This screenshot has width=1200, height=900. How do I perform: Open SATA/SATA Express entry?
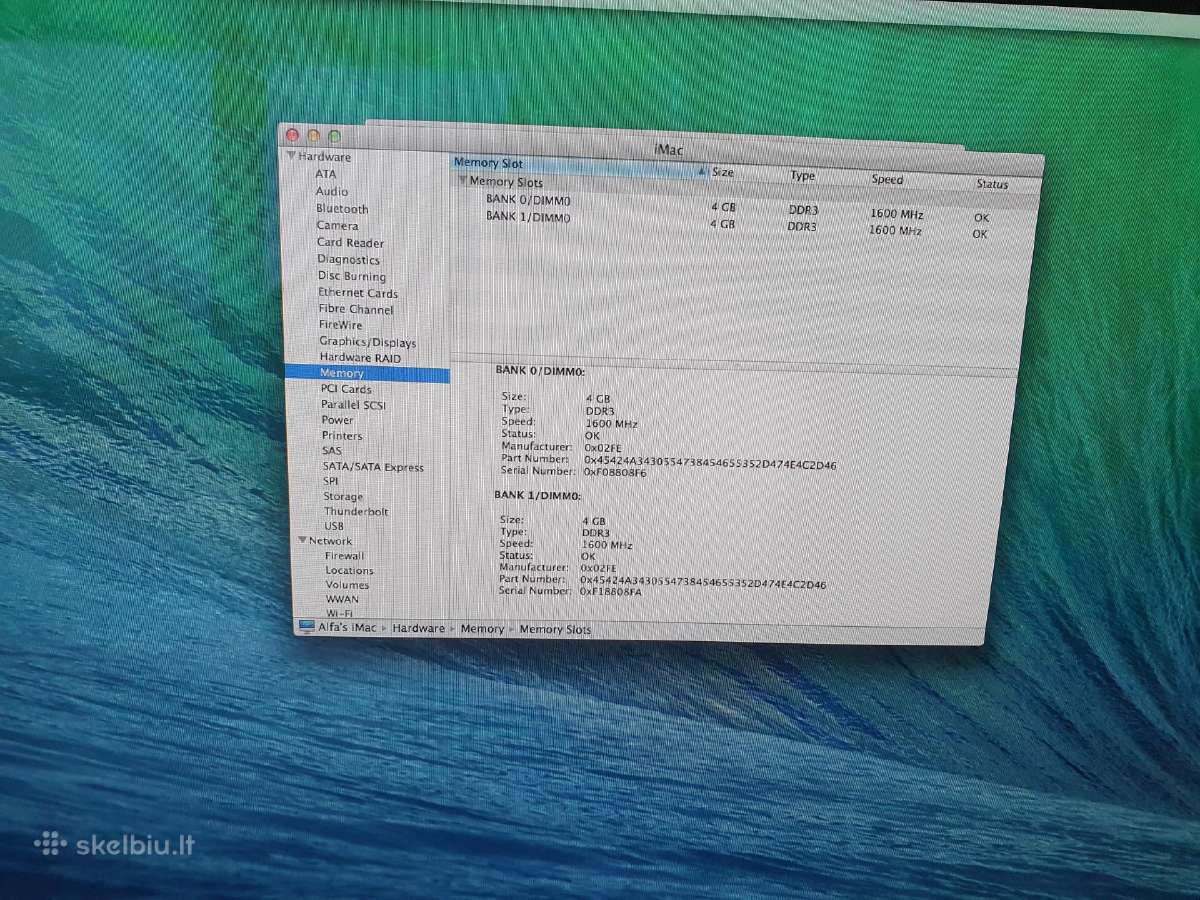373,467
